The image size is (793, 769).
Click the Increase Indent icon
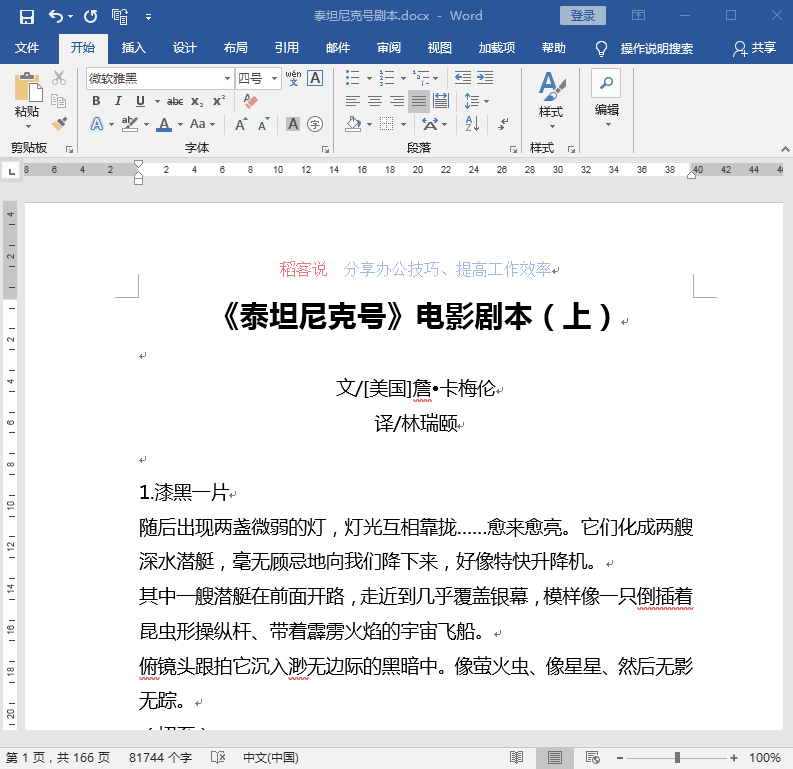484,78
